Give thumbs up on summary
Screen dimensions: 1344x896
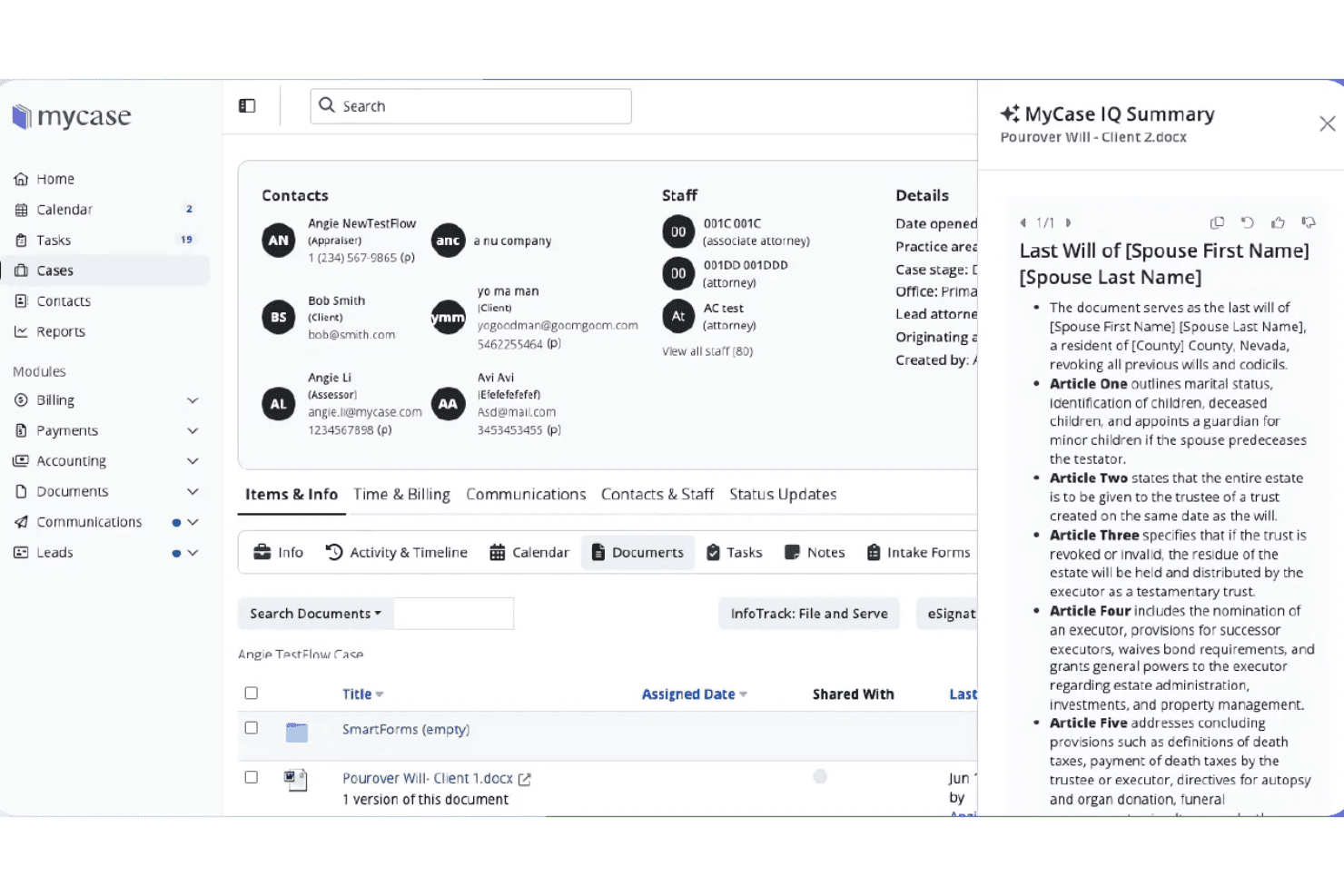tap(1278, 222)
